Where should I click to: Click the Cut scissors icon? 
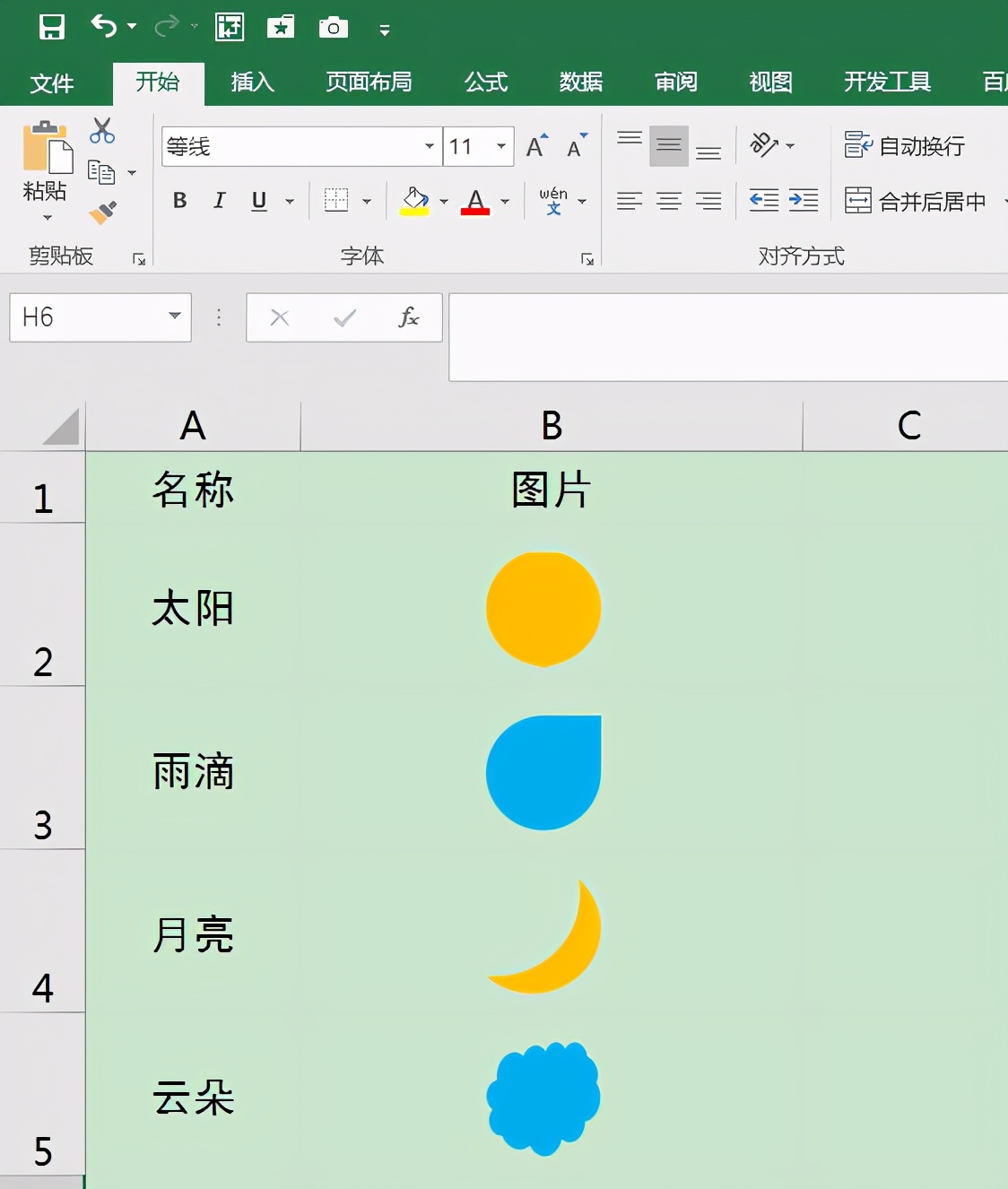(102, 130)
